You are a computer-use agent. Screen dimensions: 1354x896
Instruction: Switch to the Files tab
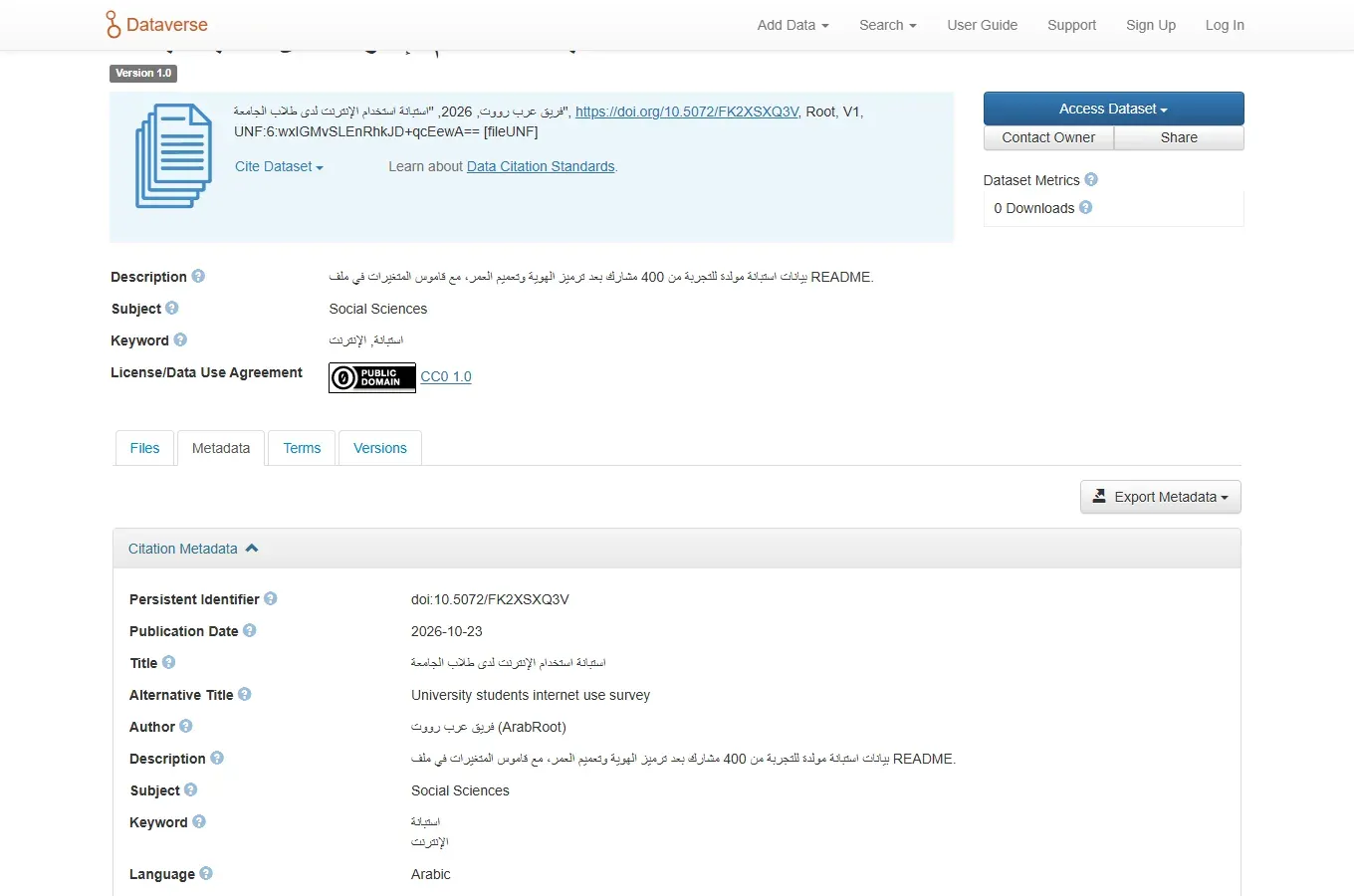point(144,448)
